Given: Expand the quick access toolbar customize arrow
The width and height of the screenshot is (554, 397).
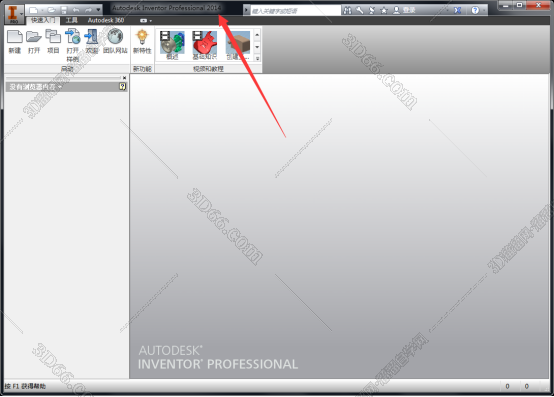Looking at the screenshot, I should (98, 10).
